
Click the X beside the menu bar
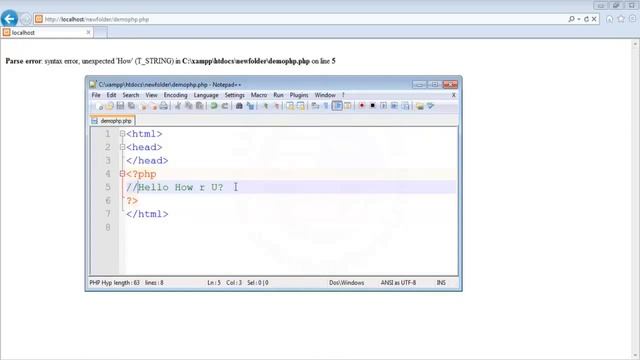[453, 95]
